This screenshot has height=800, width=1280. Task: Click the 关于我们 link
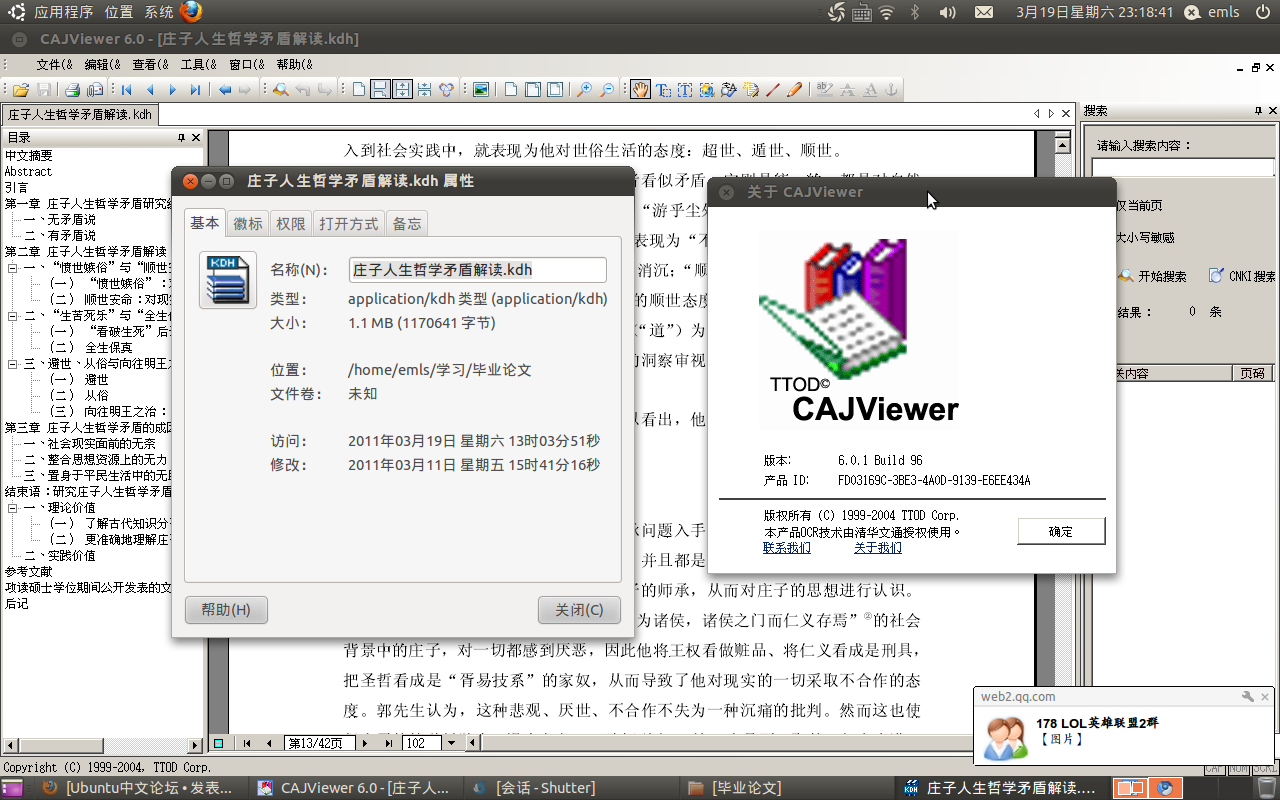(878, 547)
